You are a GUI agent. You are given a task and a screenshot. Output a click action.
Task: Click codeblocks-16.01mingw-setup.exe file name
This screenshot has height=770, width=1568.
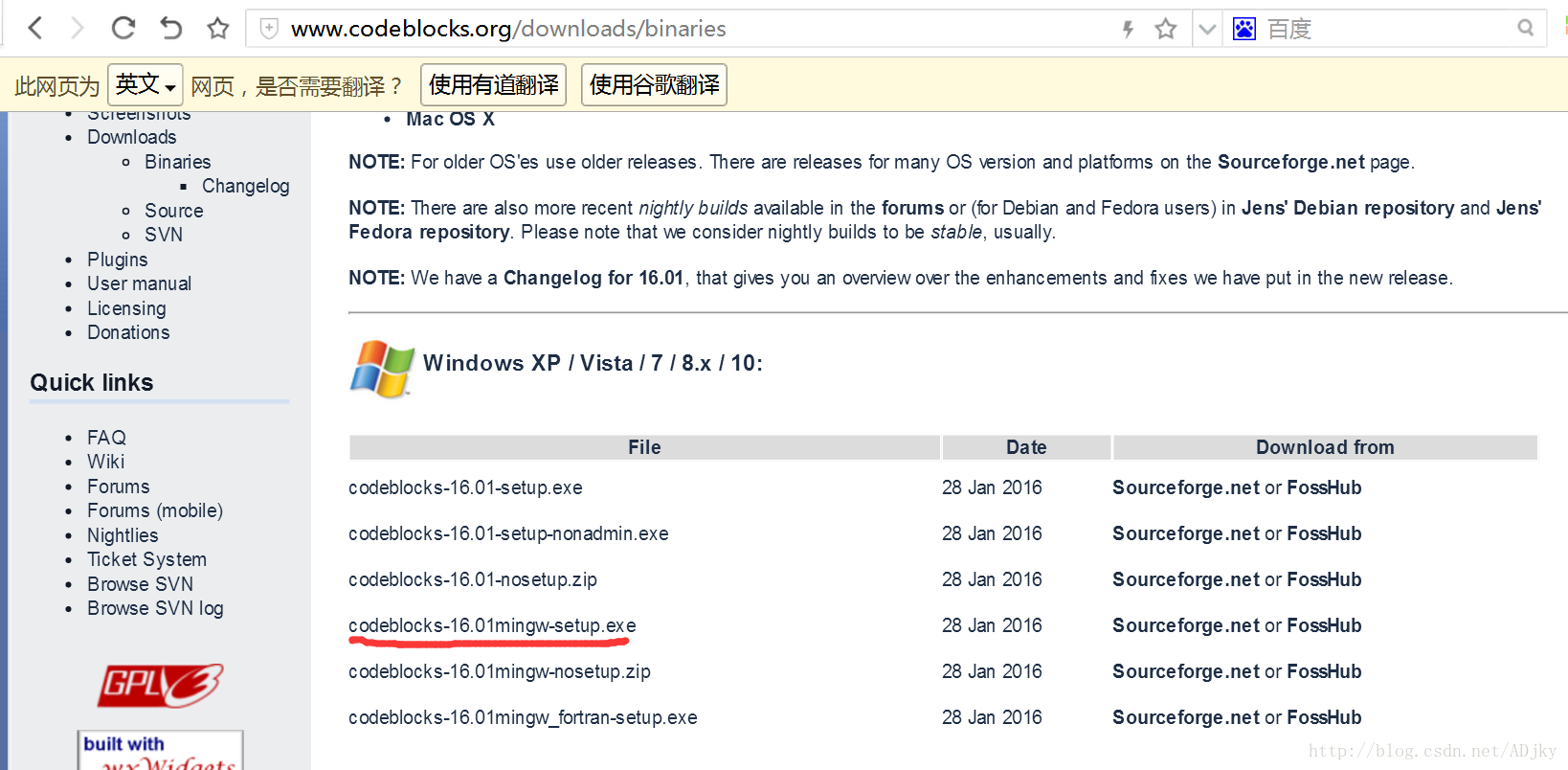click(x=492, y=625)
